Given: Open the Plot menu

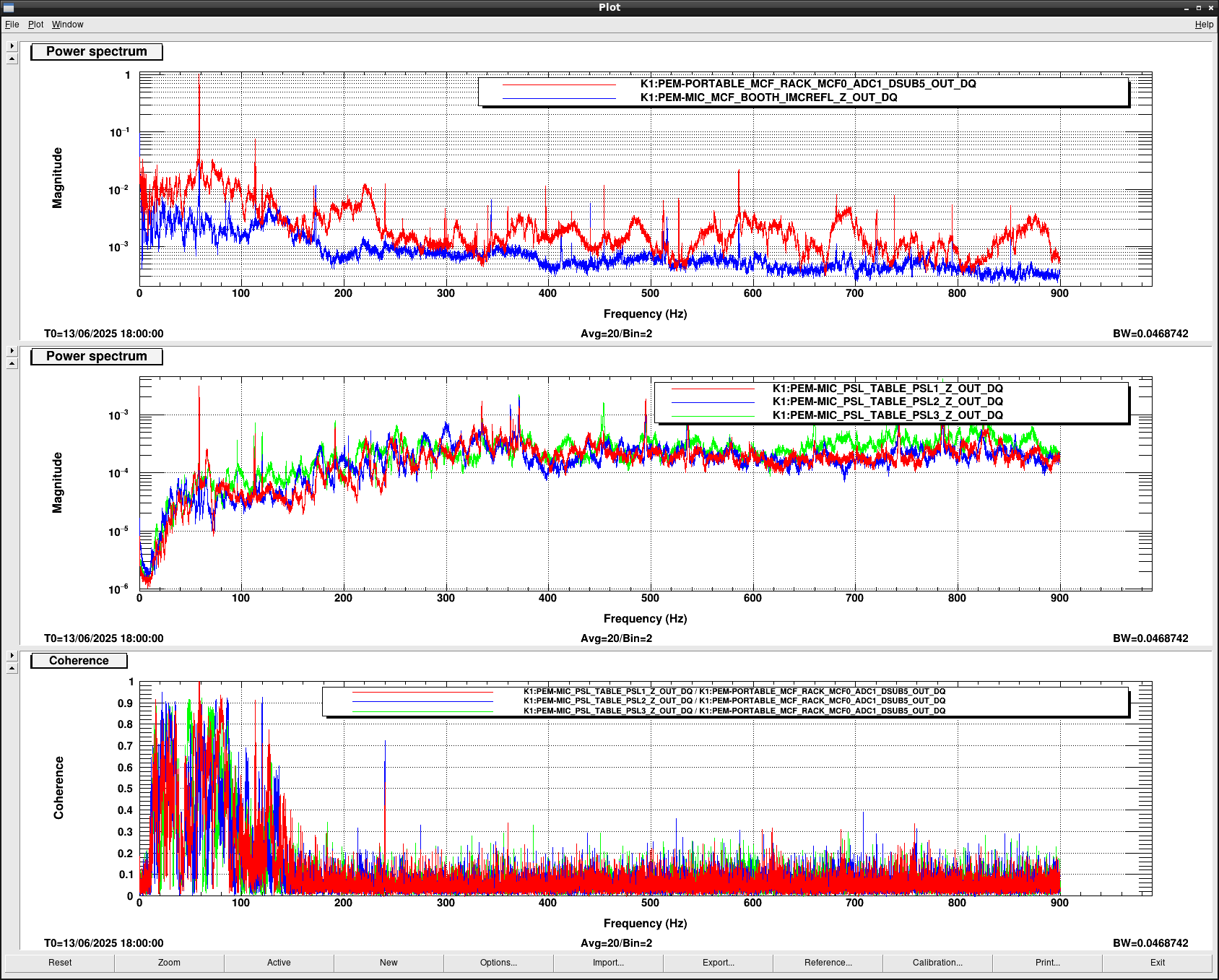Looking at the screenshot, I should pos(36,25).
